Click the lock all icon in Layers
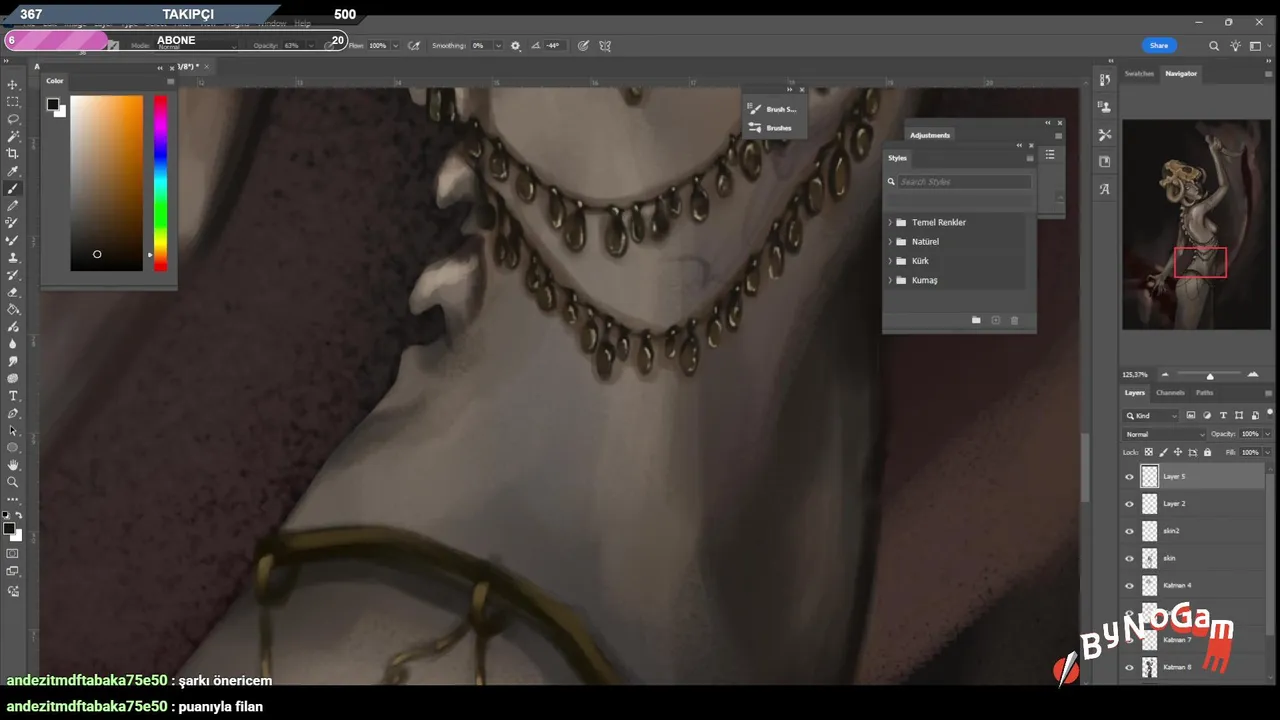This screenshot has width=1280, height=720. pyautogui.click(x=1207, y=452)
